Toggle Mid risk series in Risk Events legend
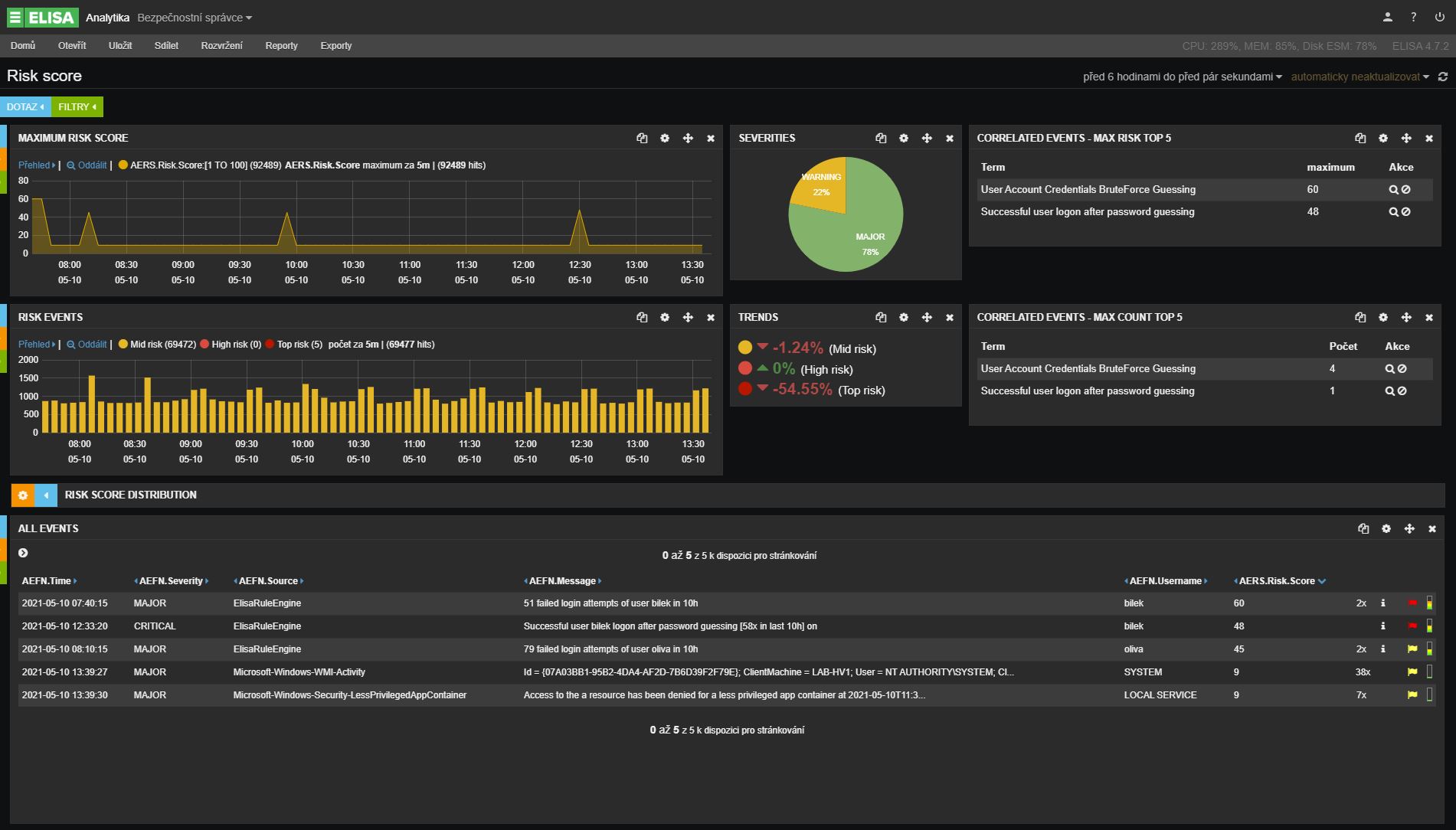This screenshot has width=1456, height=830. [x=157, y=345]
